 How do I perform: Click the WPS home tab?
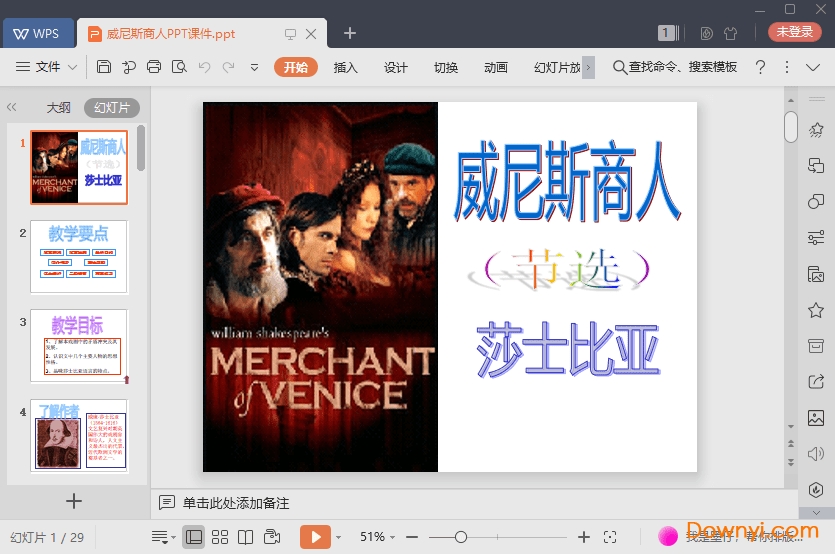(x=38, y=33)
